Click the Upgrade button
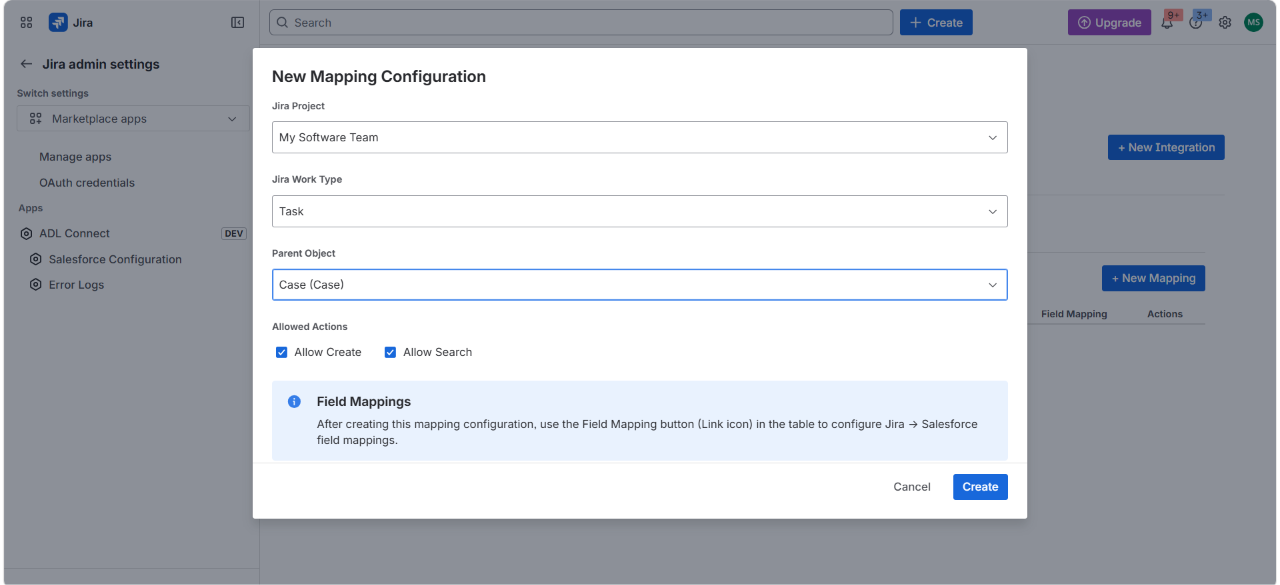The width and height of the screenshot is (1280, 585). pyautogui.click(x=1109, y=22)
